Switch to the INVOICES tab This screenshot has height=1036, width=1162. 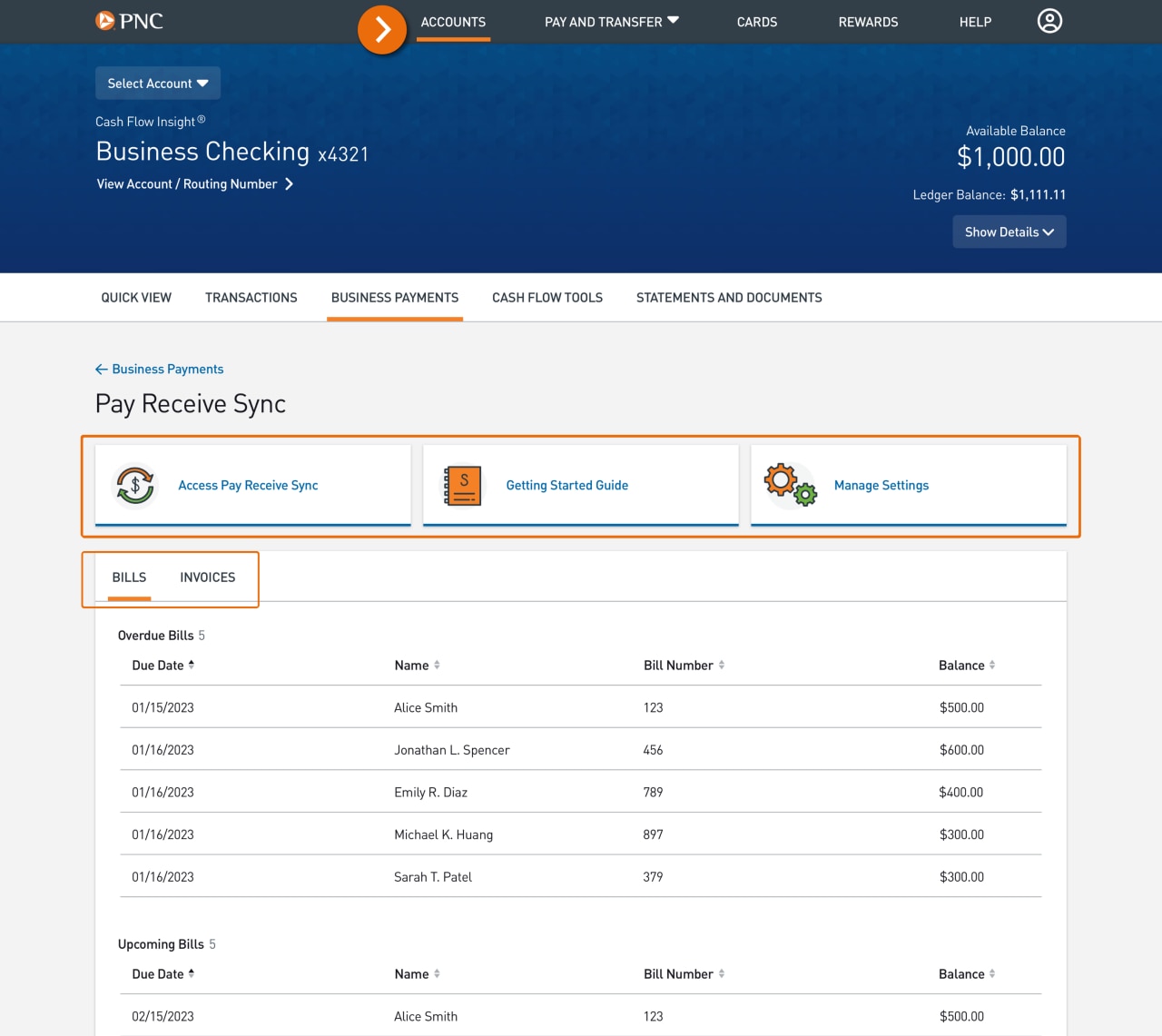[x=207, y=577]
